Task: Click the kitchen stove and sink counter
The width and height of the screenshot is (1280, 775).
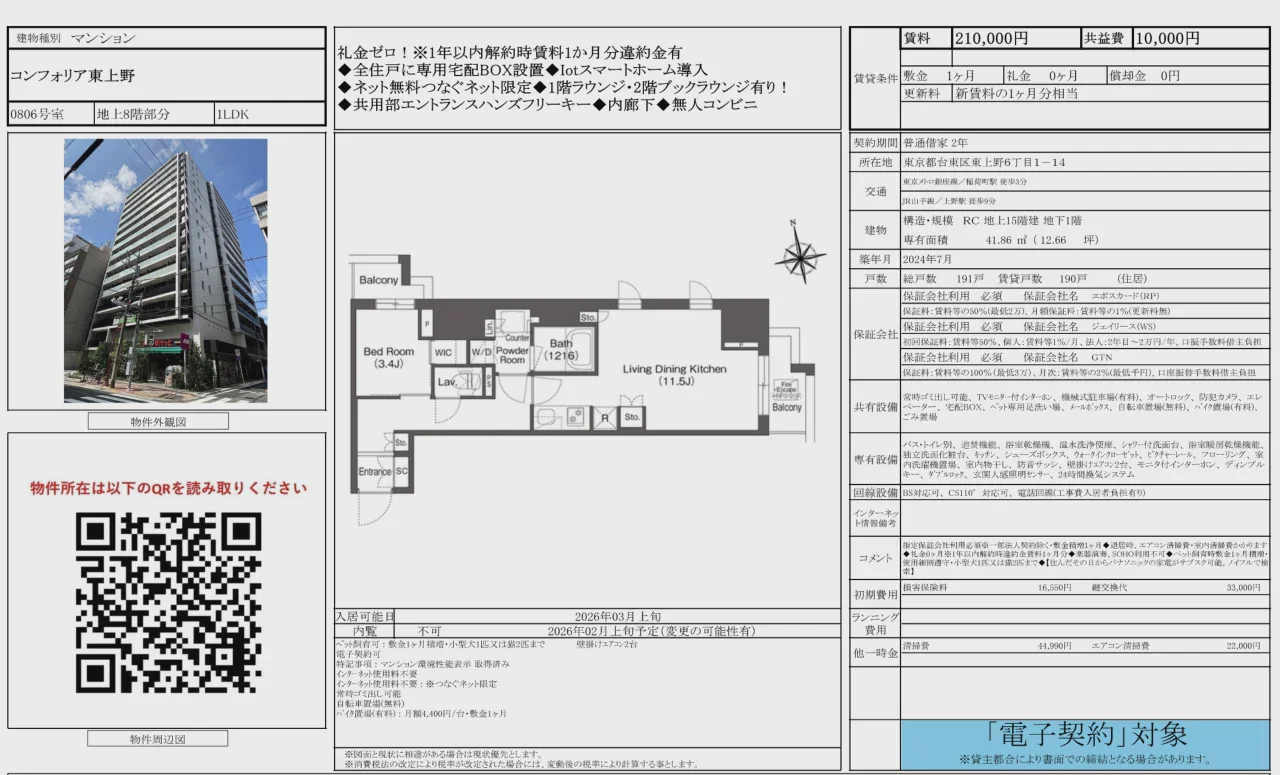Action: click(x=561, y=417)
